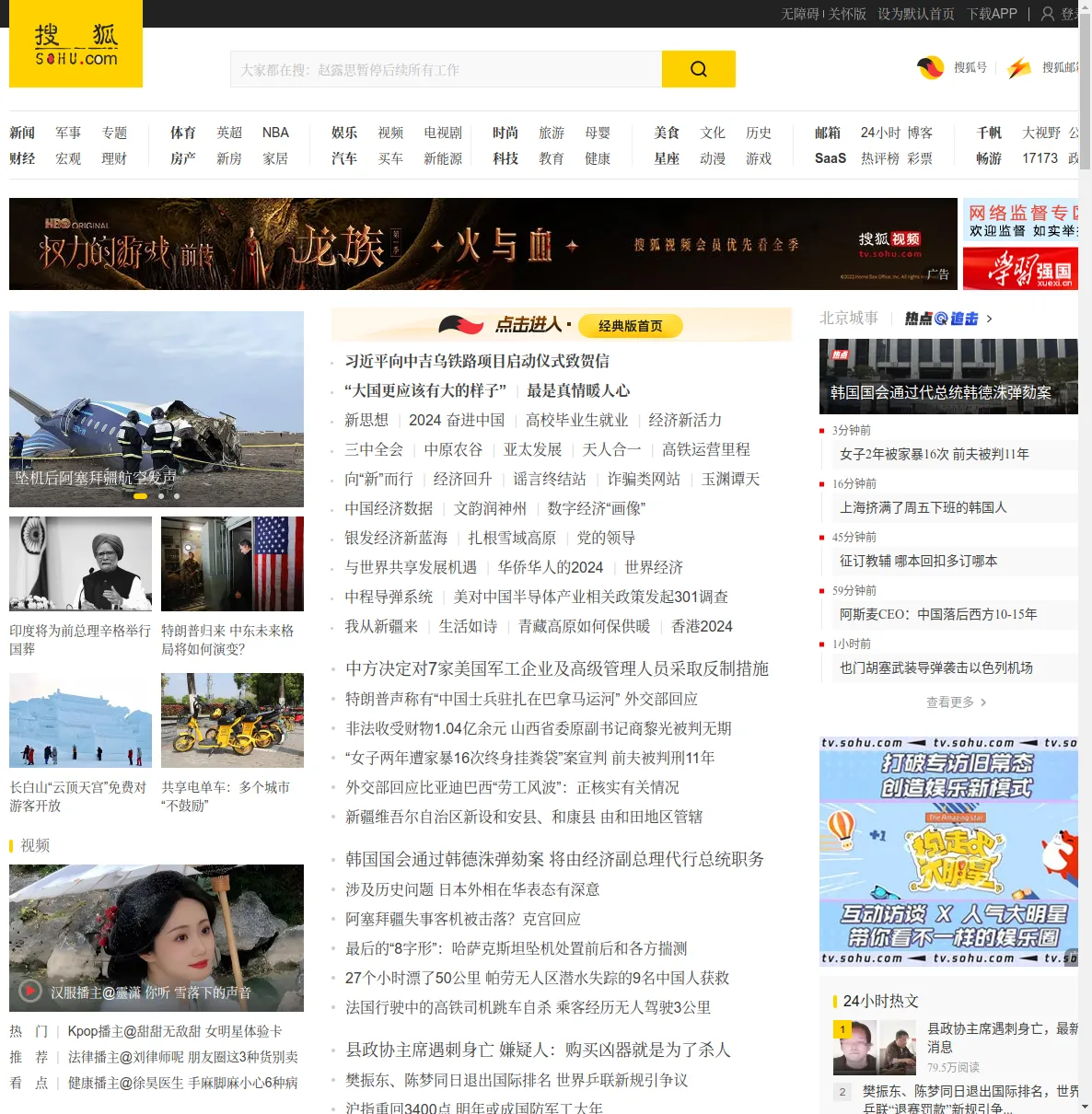Open 北京城事 tab
This screenshot has height=1114, width=1092.
(x=849, y=319)
